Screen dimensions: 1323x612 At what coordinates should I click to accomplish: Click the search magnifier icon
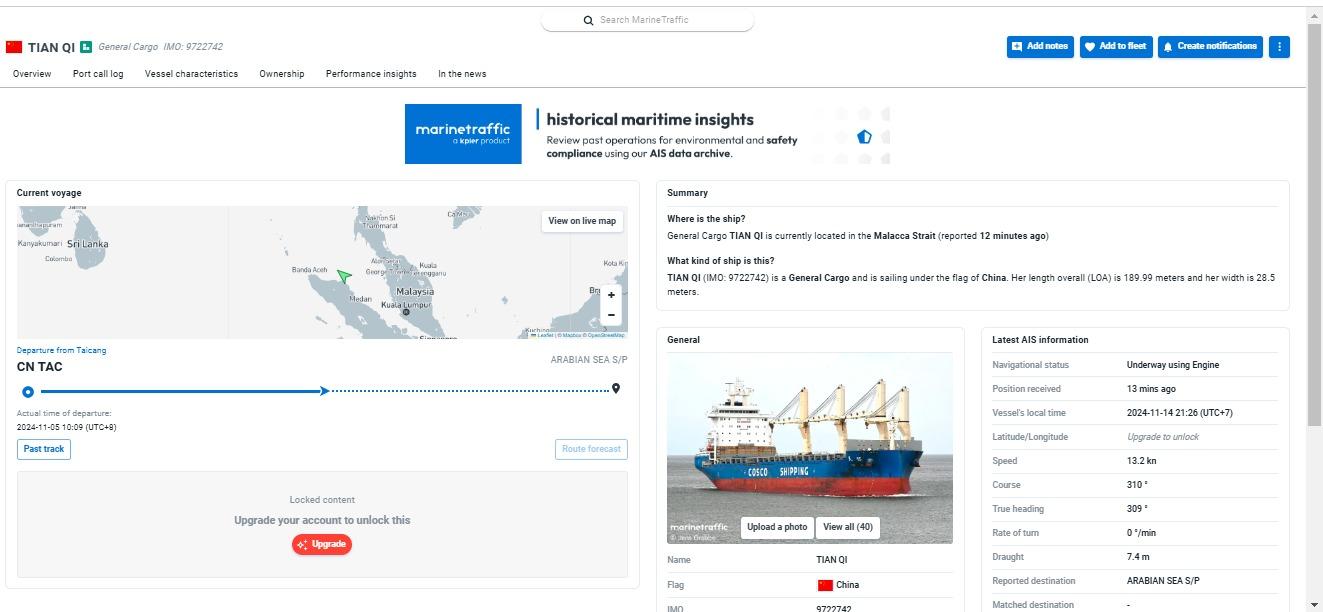tap(589, 20)
